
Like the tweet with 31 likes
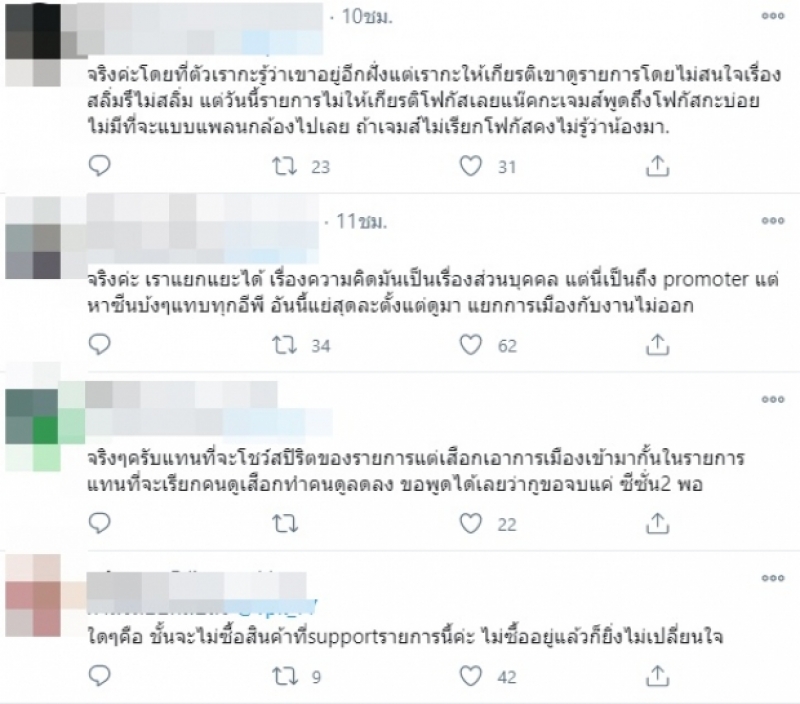(470, 166)
